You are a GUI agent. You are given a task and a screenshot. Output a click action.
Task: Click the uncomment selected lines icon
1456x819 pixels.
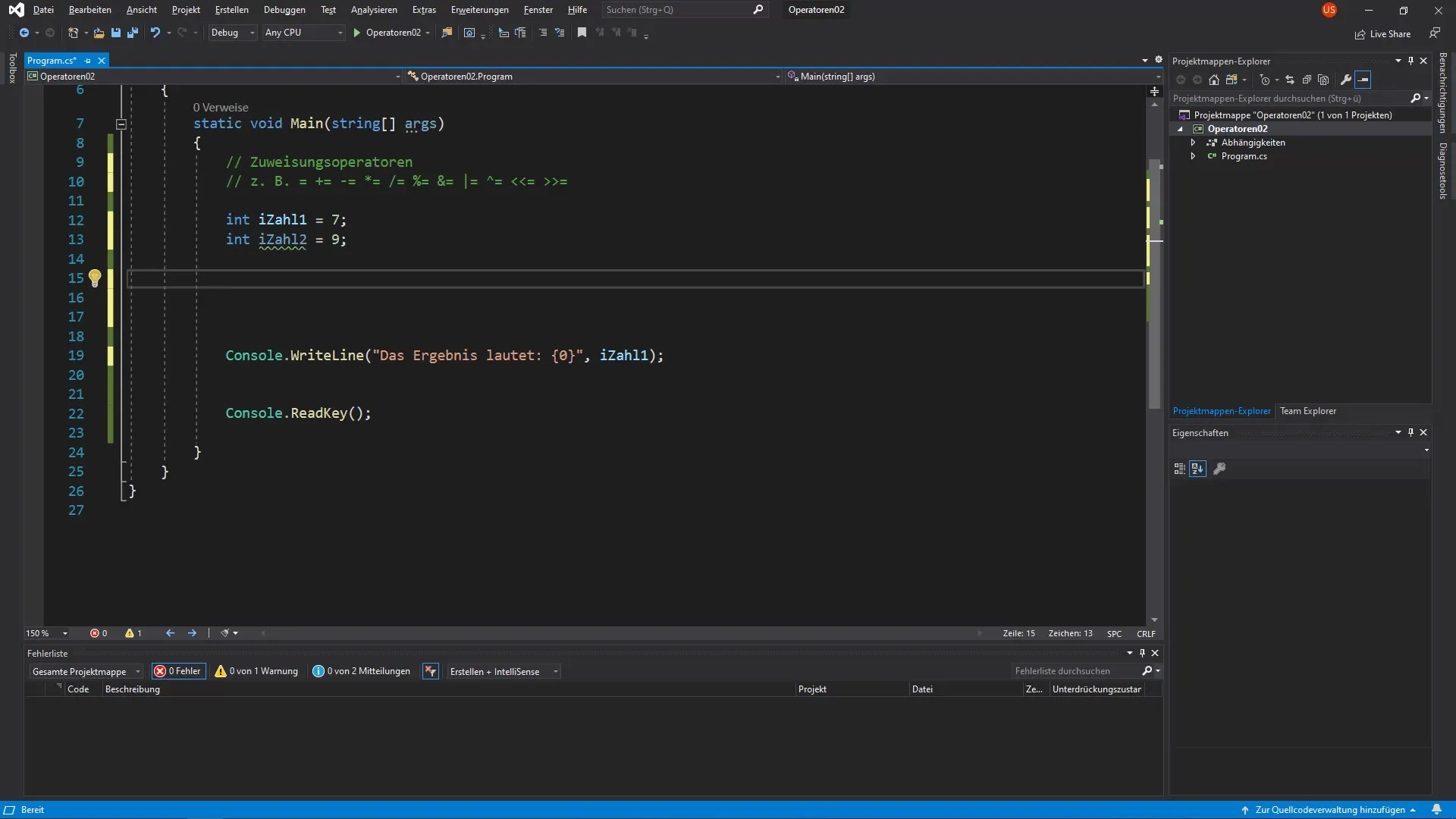[x=560, y=33]
